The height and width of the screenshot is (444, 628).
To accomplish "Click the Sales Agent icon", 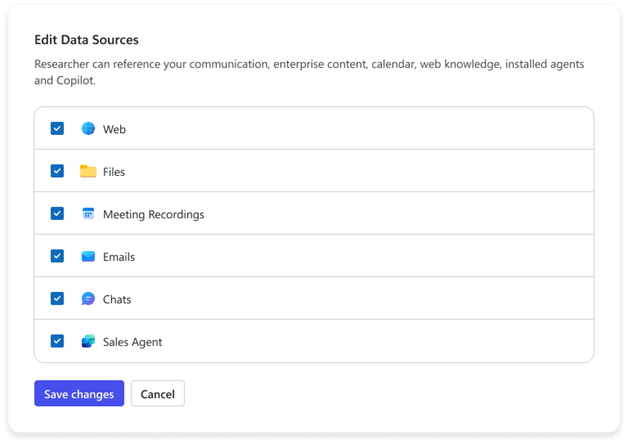I will pos(88,342).
